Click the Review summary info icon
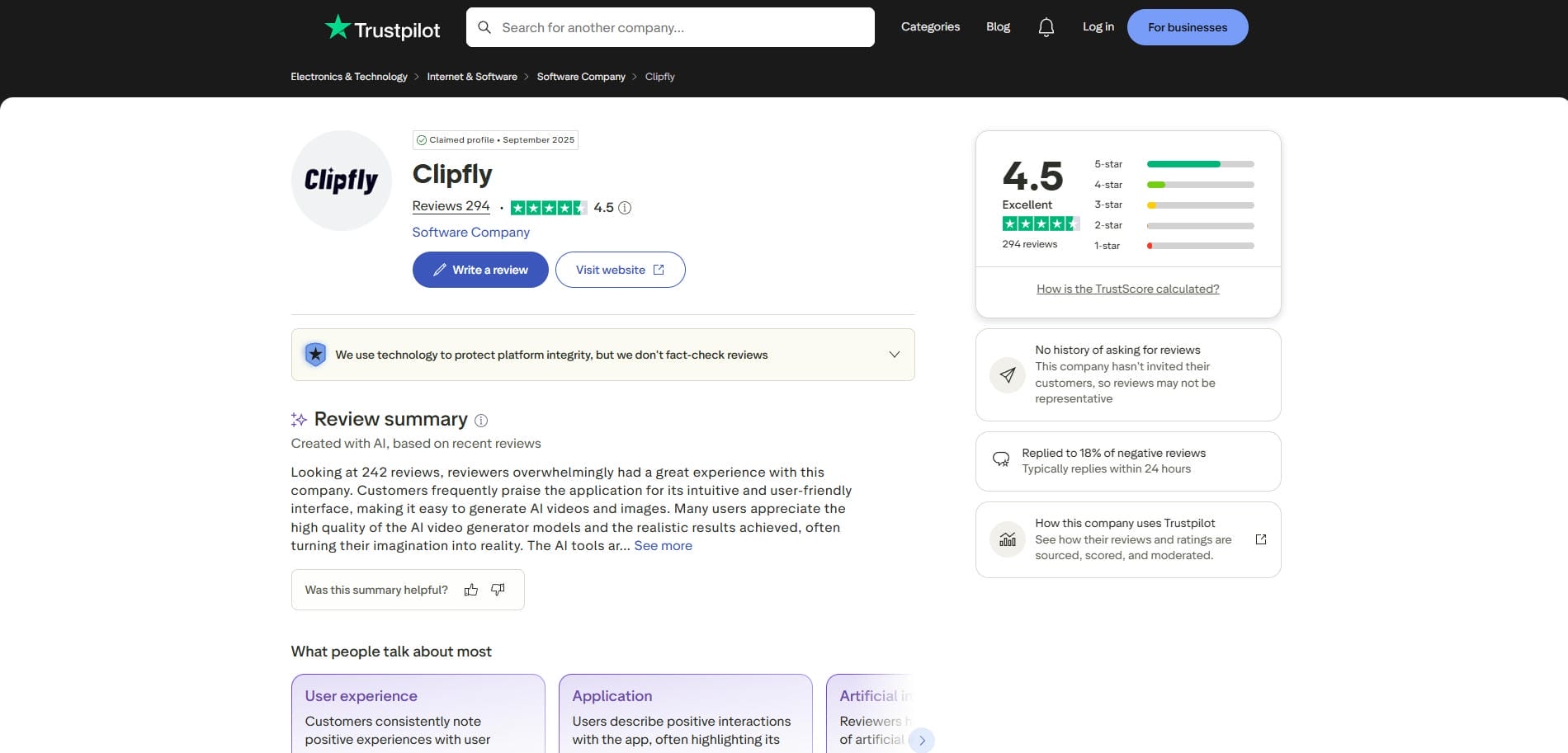 481,421
